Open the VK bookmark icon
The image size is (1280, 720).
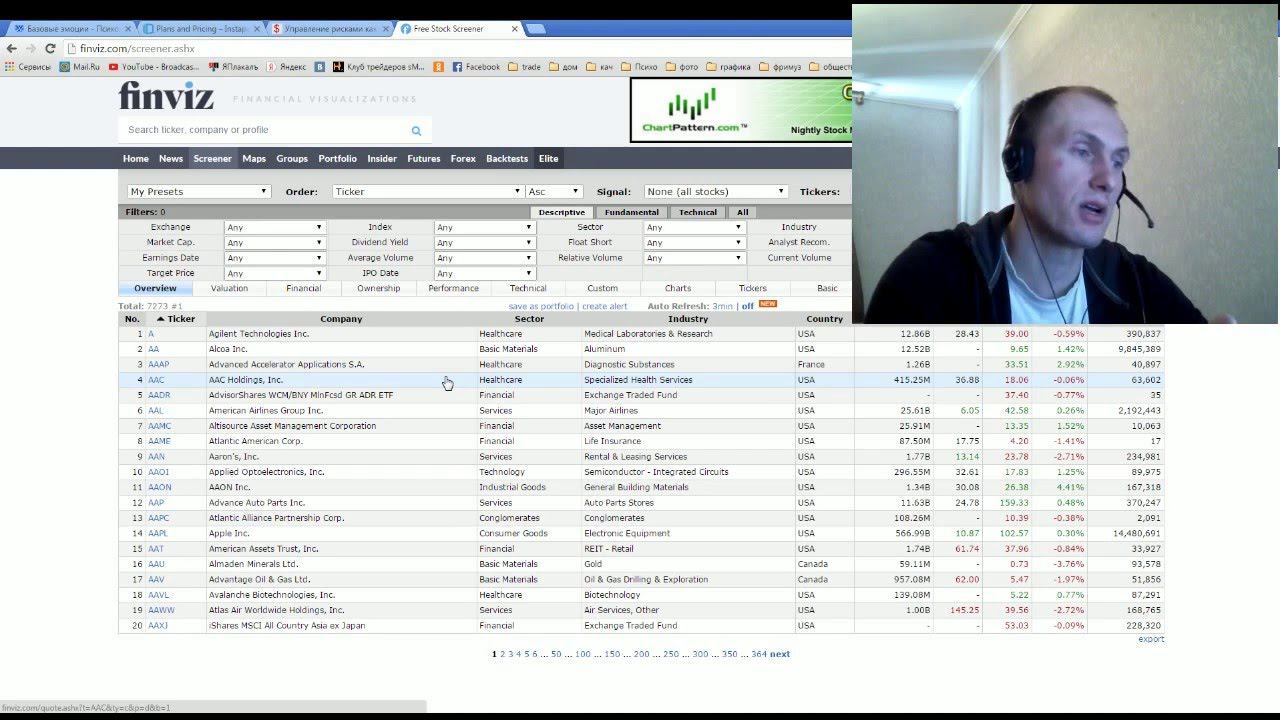(x=320, y=67)
